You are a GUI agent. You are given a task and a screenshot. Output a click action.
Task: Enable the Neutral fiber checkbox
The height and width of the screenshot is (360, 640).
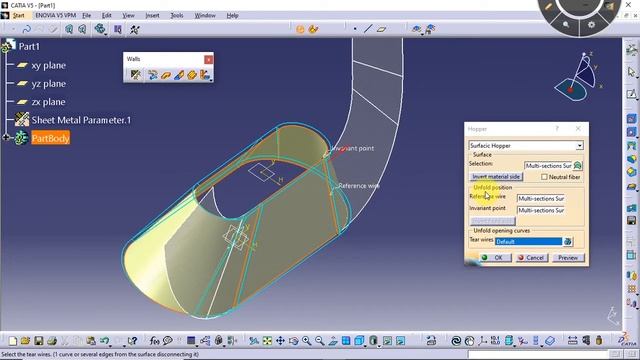544,177
